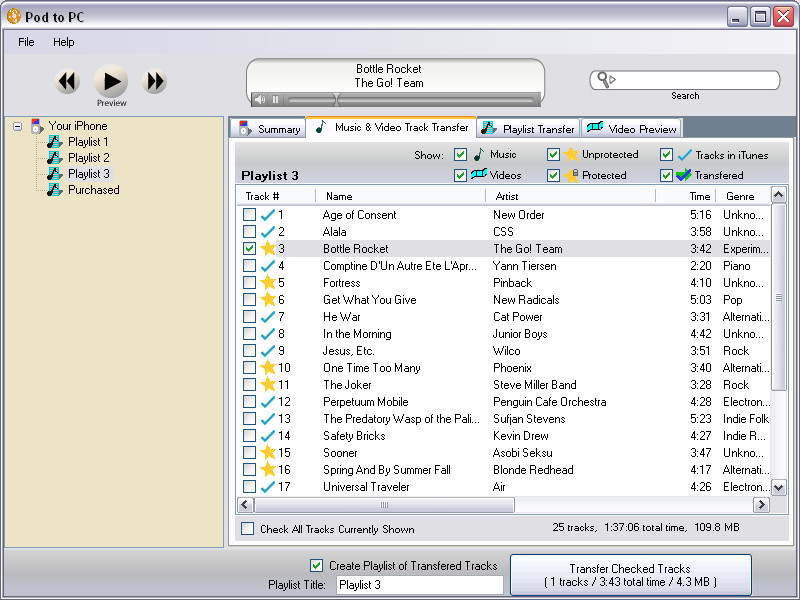Sort by the Artist column header
The height and width of the screenshot is (600, 800).
click(x=570, y=196)
